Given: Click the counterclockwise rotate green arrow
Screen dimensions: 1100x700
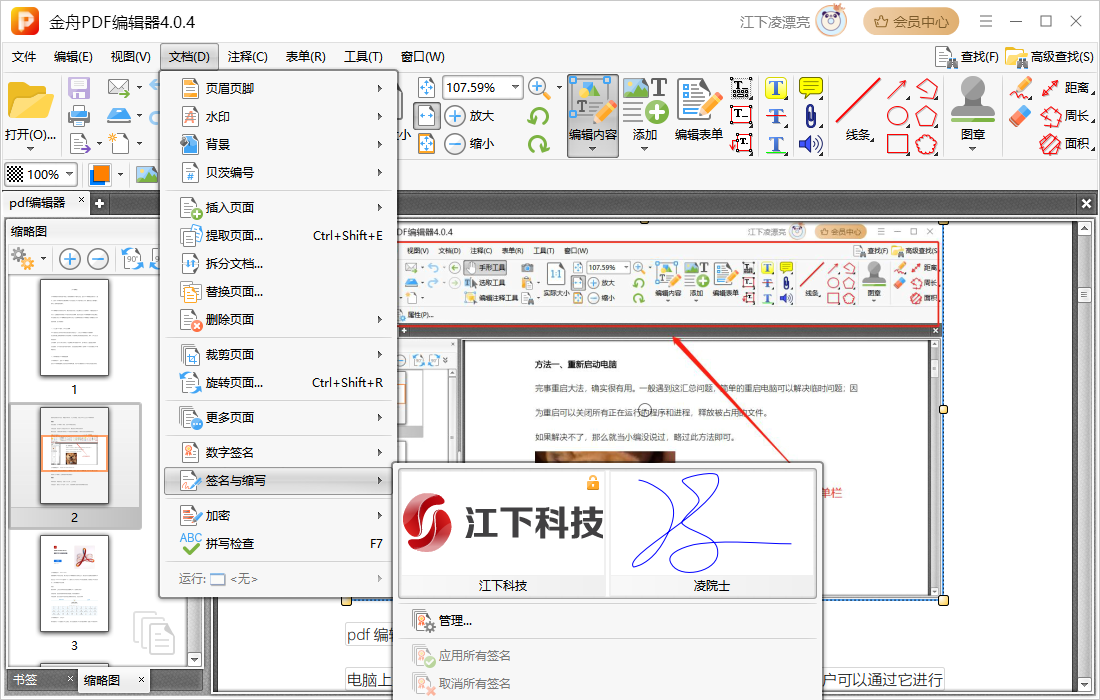Looking at the screenshot, I should [x=538, y=116].
